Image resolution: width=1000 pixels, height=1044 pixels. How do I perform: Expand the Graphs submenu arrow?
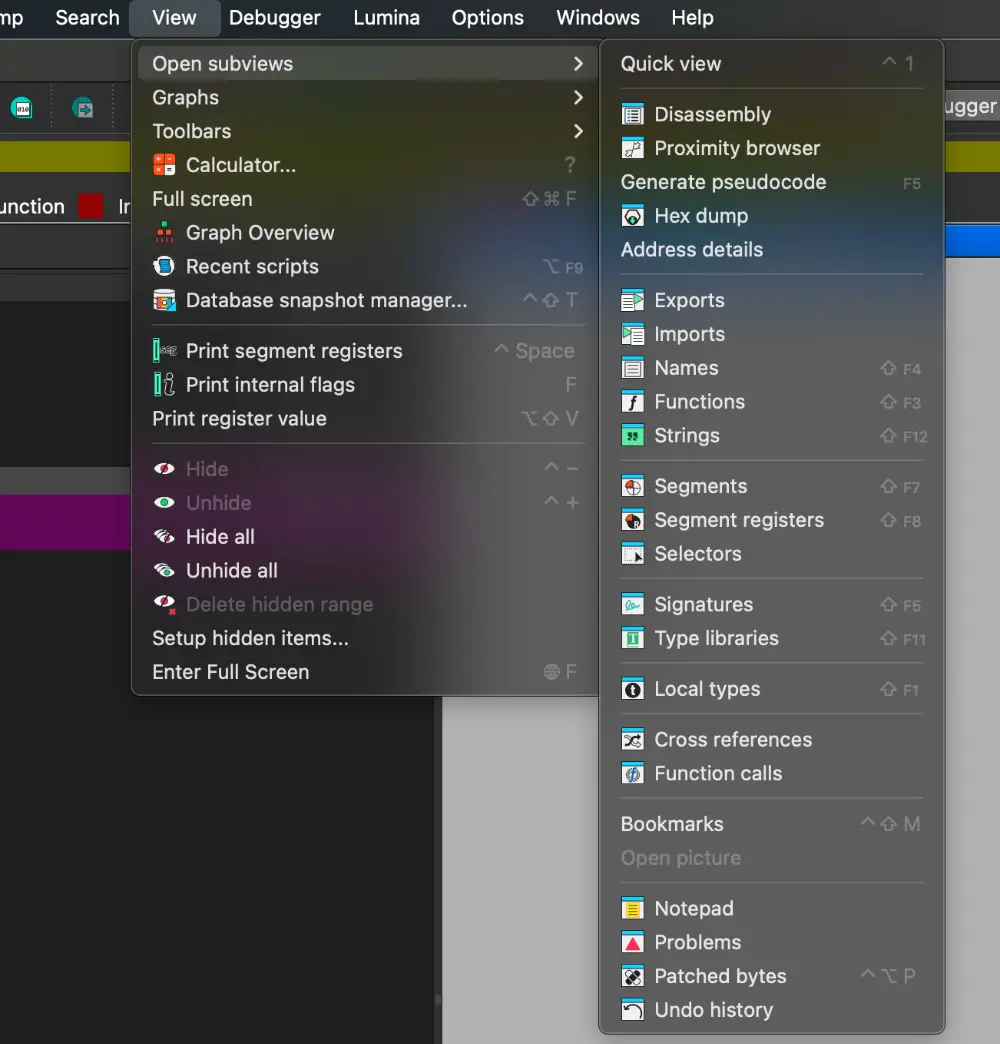coord(578,98)
